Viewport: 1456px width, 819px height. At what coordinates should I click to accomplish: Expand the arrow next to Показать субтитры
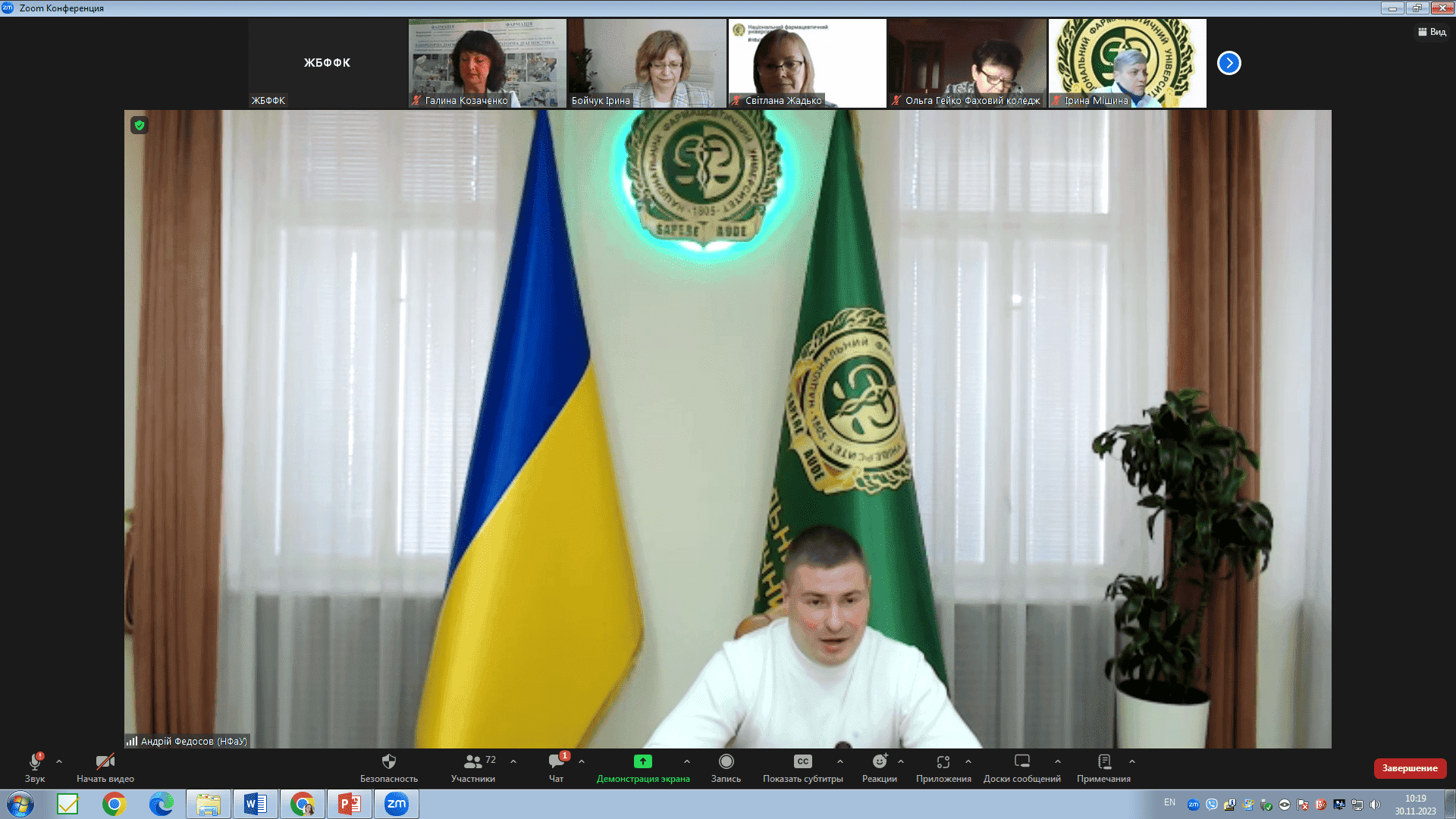[x=840, y=761]
